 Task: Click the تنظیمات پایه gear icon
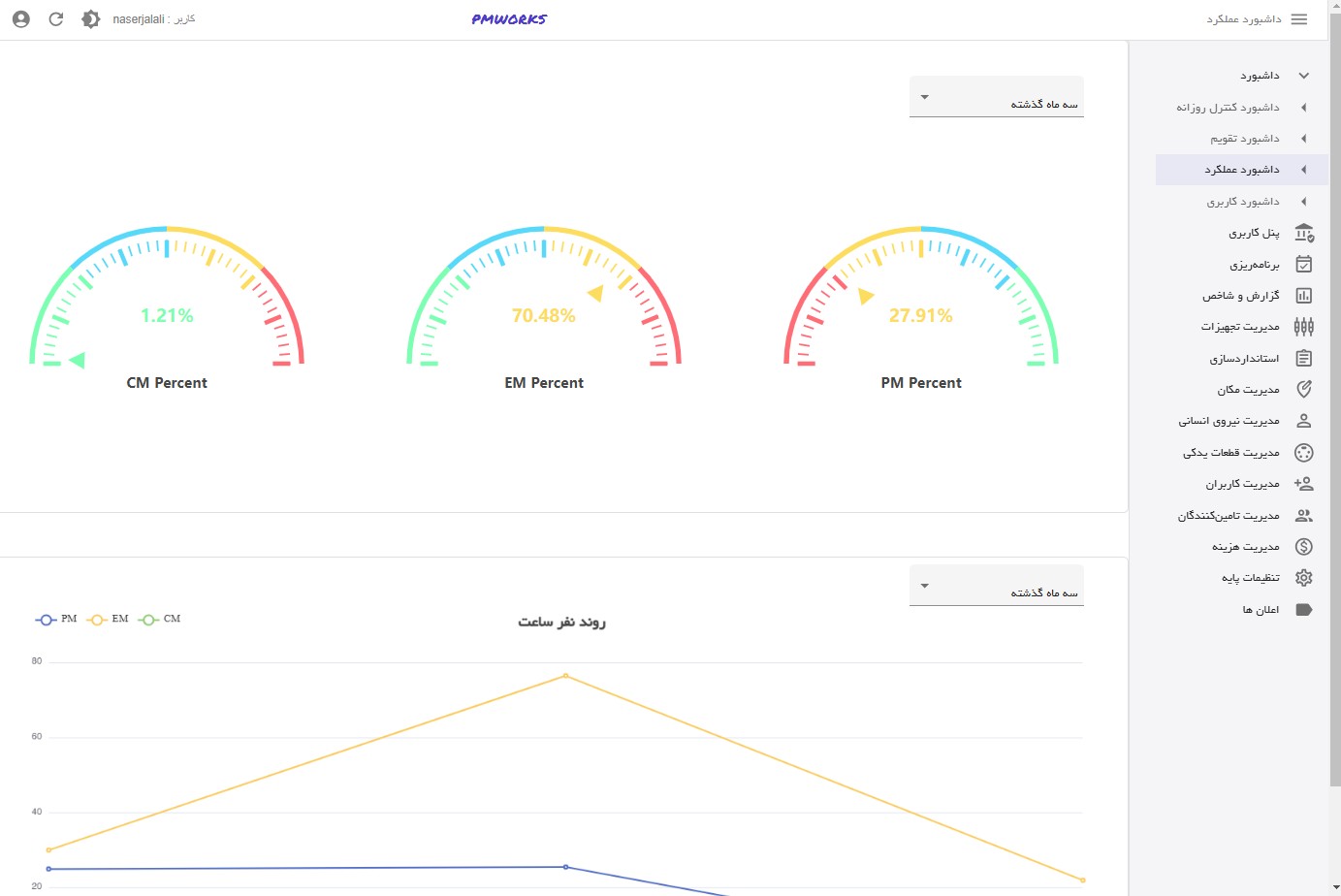coord(1303,578)
